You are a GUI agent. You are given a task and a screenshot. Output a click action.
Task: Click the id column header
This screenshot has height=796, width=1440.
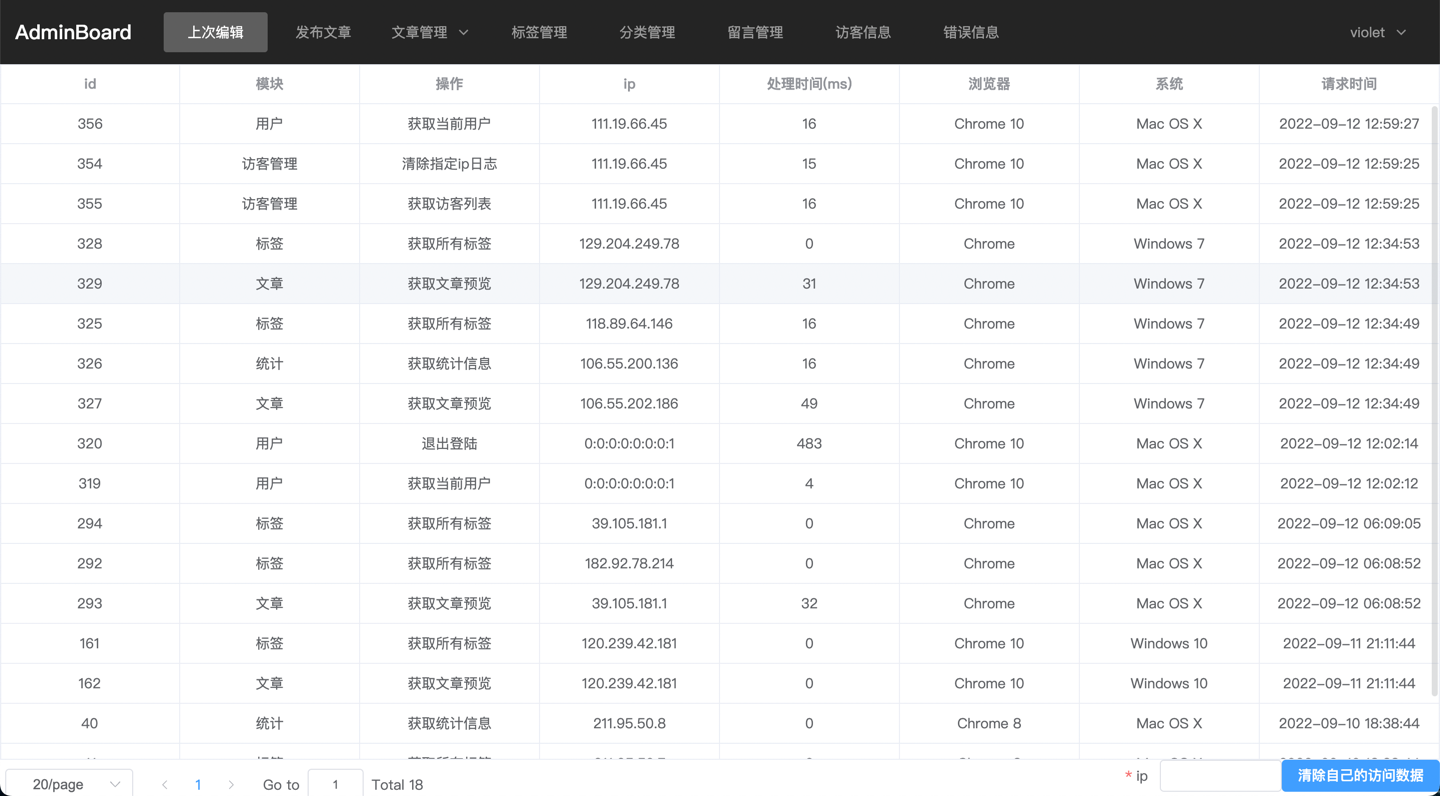[x=90, y=84]
